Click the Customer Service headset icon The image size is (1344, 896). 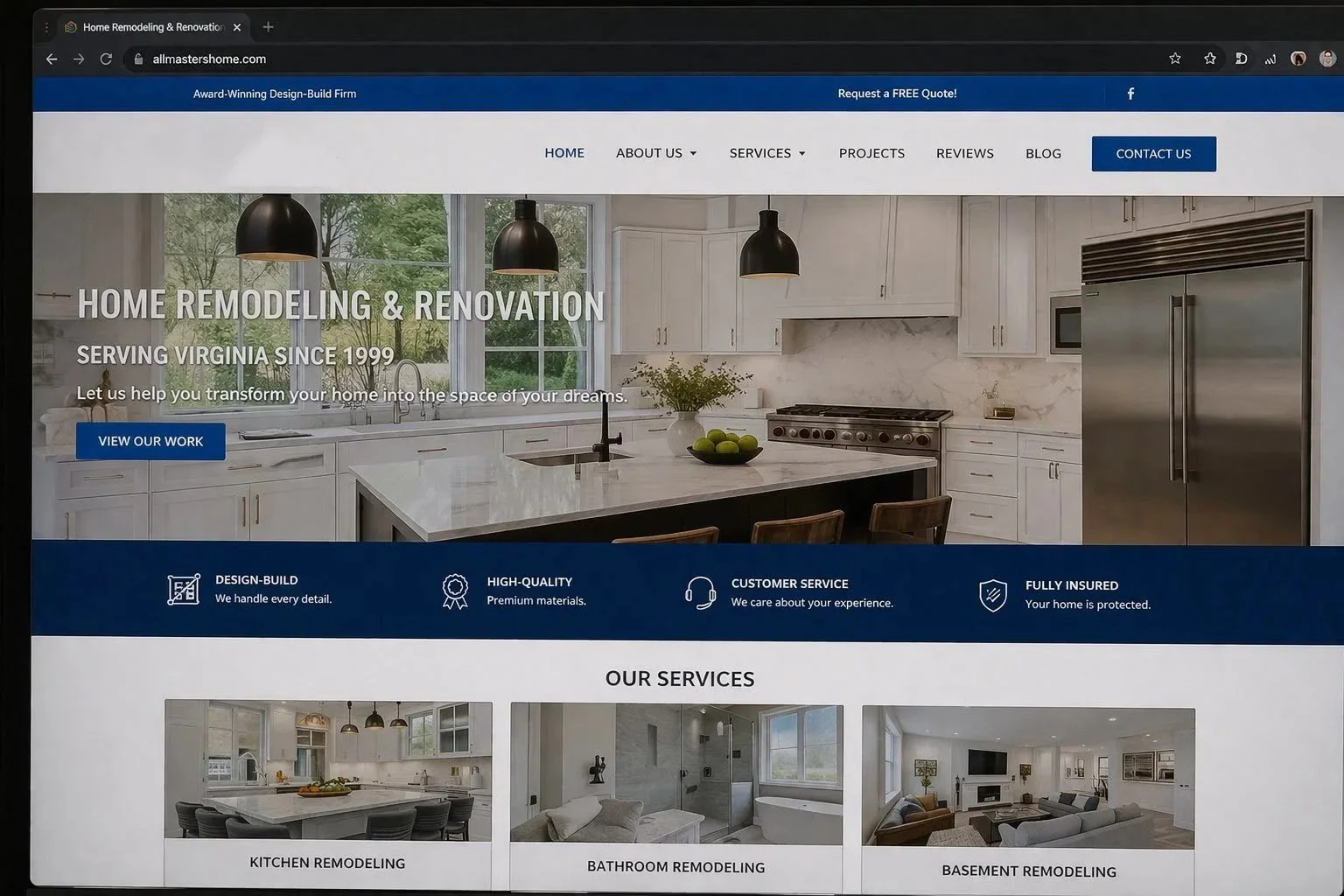click(x=699, y=592)
